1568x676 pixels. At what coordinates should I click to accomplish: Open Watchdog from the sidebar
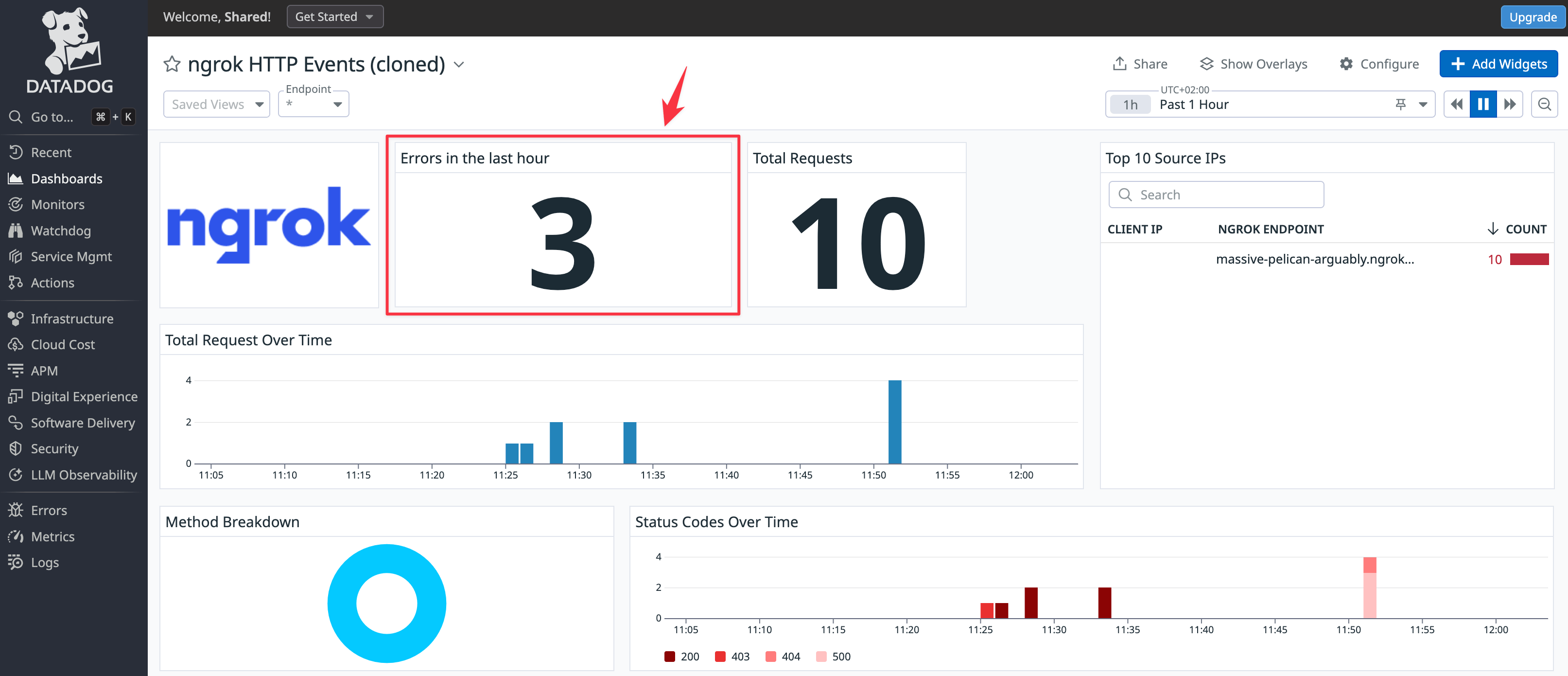pyautogui.click(x=60, y=231)
